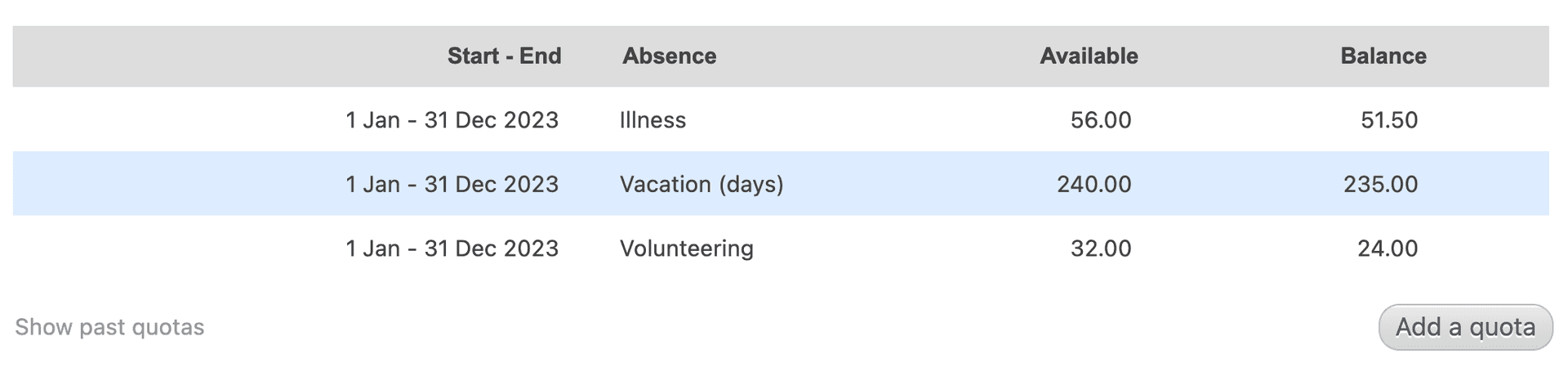Click the Vacation balance value 235.00

click(1380, 184)
